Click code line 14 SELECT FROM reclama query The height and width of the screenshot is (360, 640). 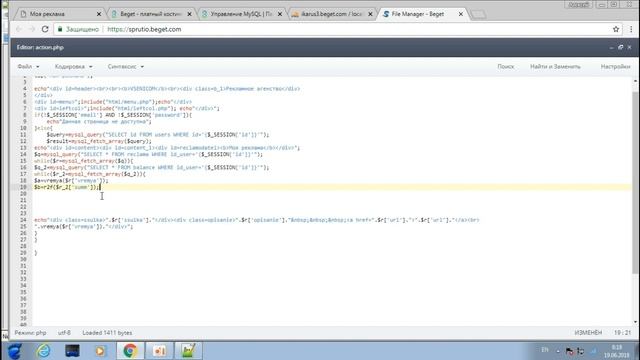pos(149,154)
